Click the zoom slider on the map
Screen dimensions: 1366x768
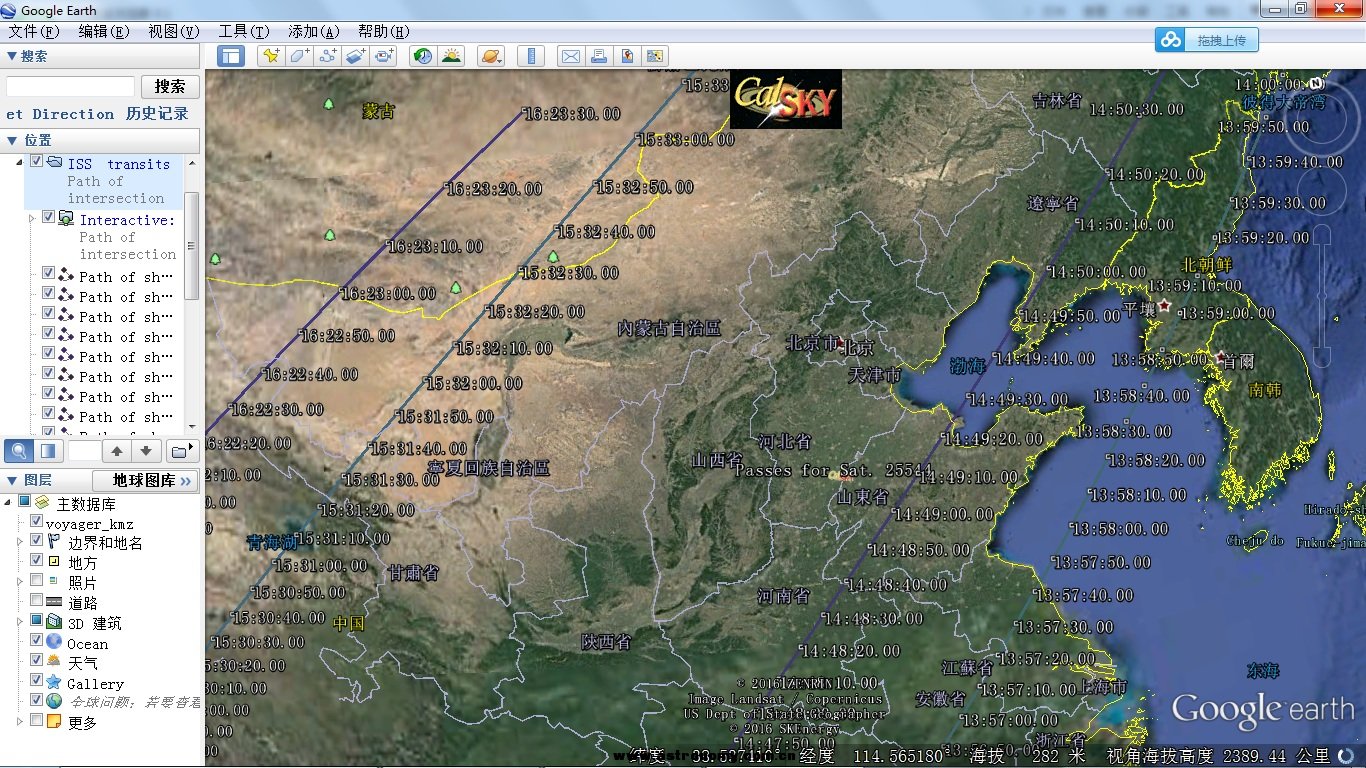point(1322,297)
